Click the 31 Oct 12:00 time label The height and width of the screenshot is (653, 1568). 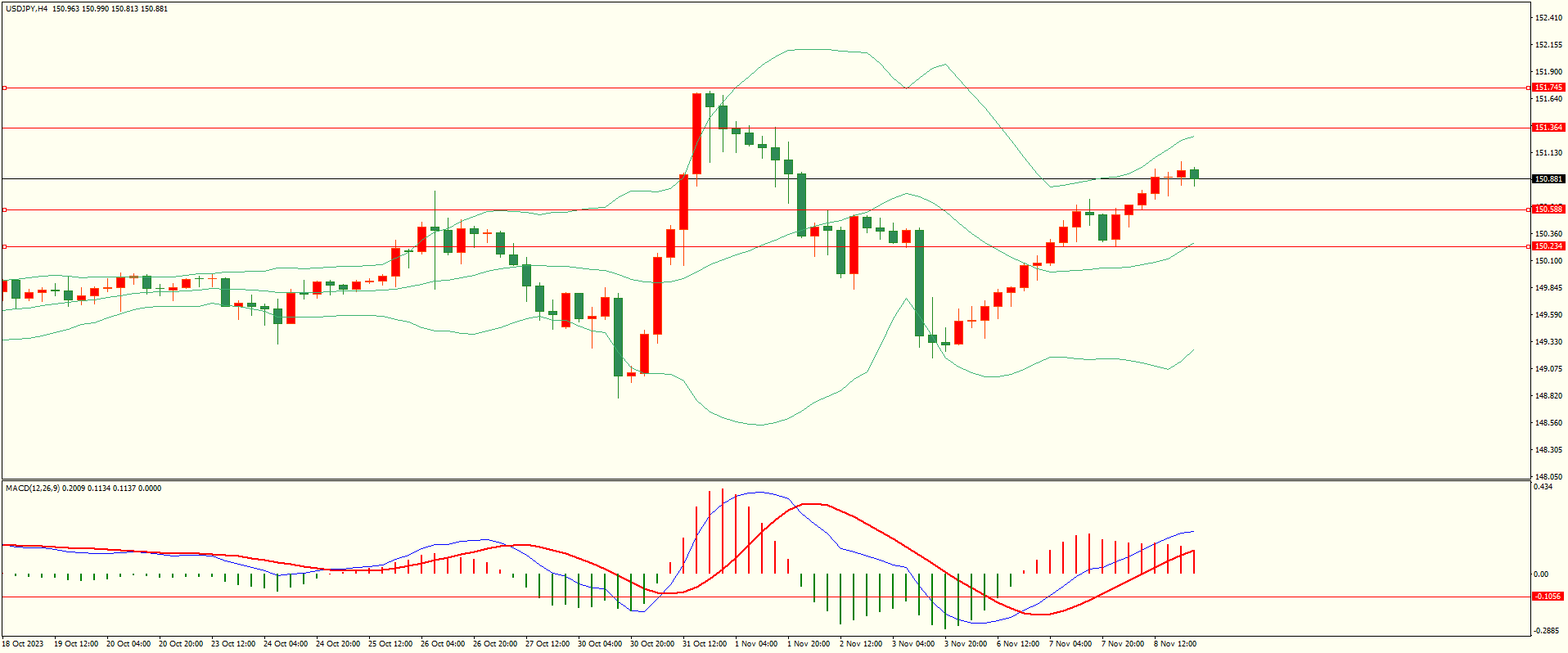705,644
